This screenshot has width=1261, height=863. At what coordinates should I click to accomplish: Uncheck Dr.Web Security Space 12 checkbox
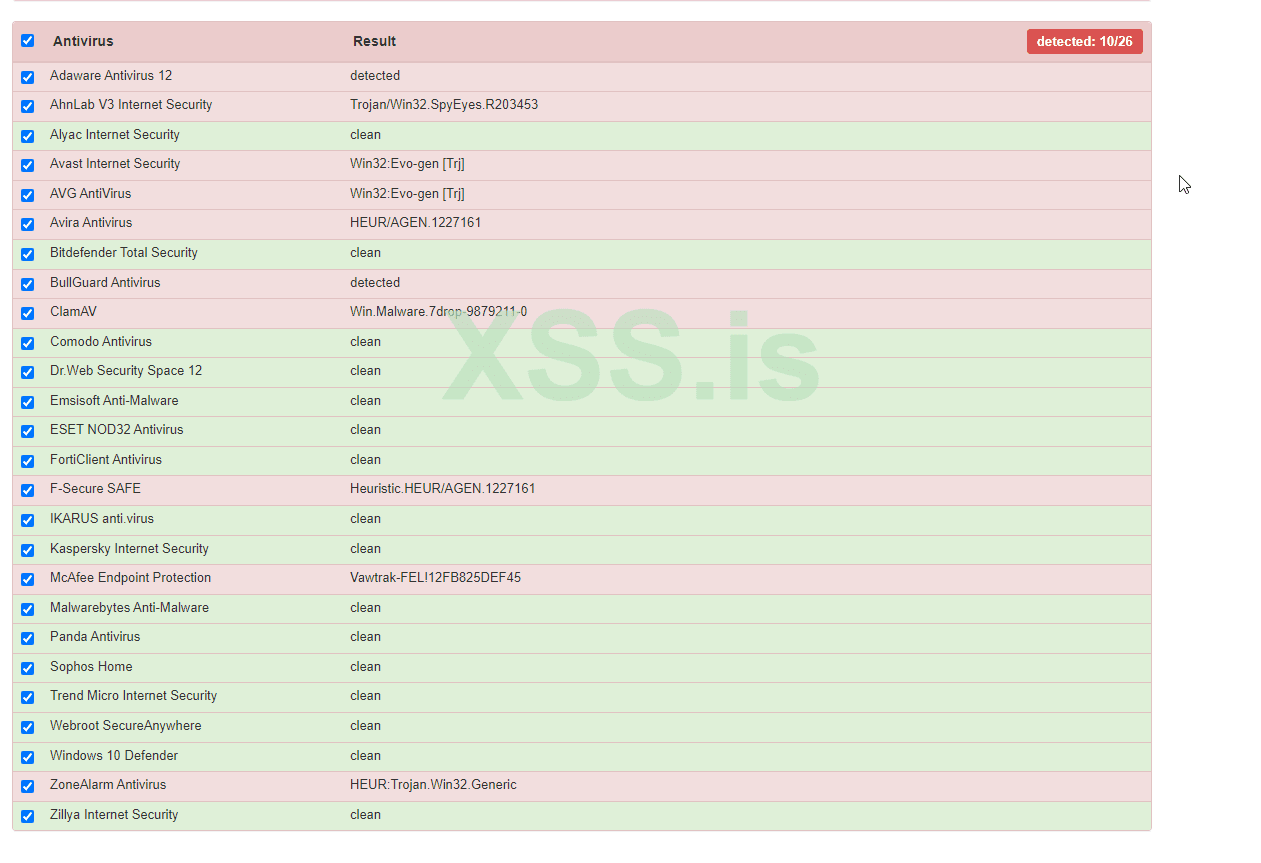(28, 372)
